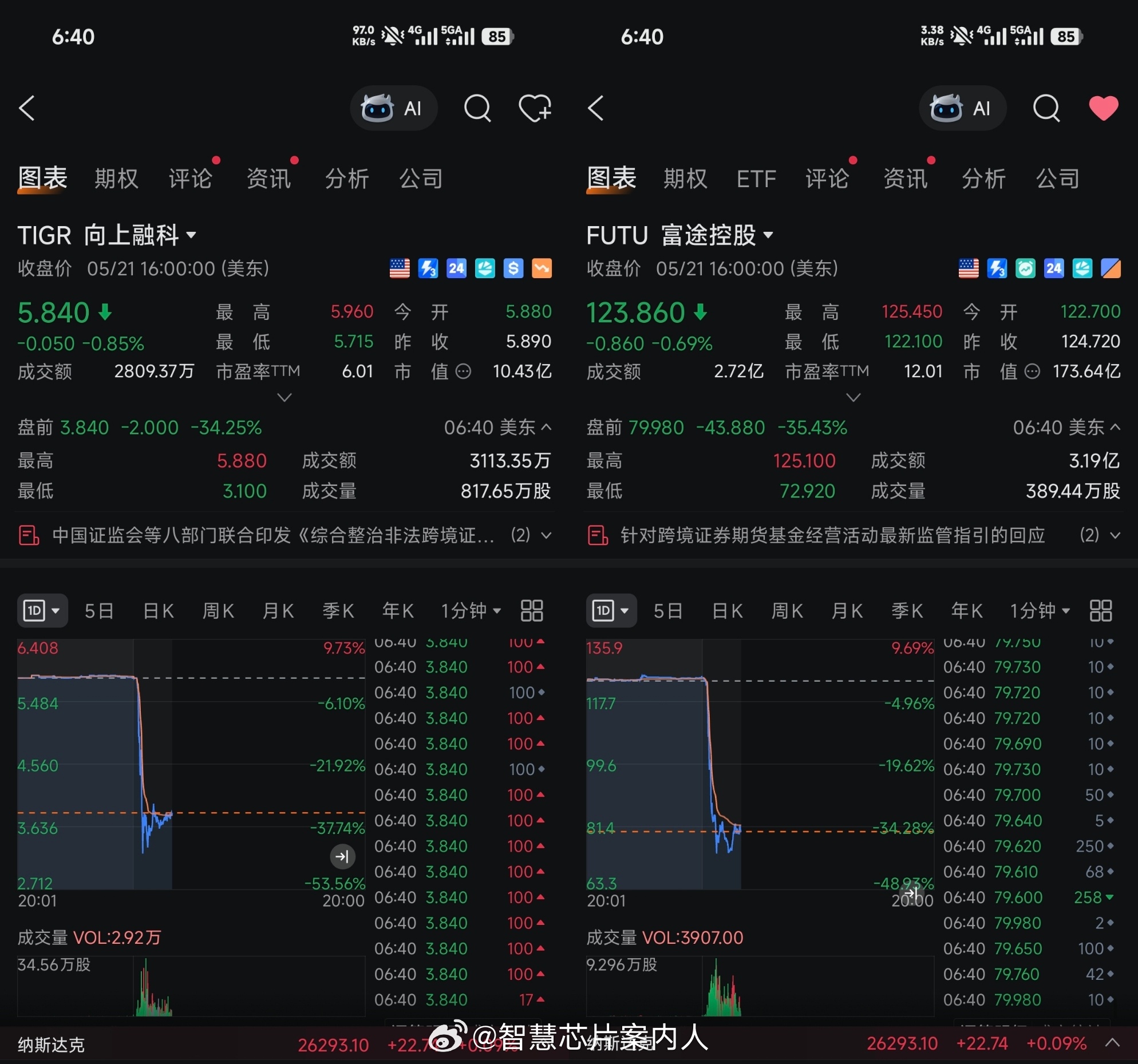Screen dimensions: 1138x1064
Task: Switch to 期权 tab on FUTU screen
Action: pos(685,179)
